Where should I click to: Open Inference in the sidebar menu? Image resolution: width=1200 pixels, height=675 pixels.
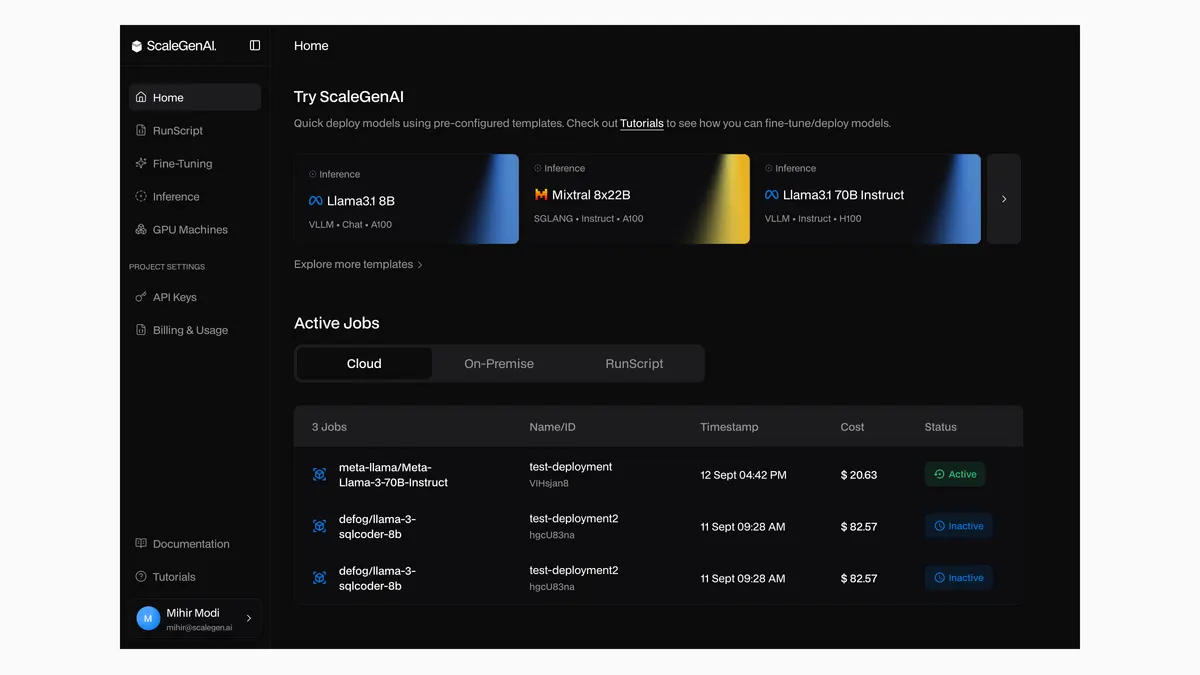click(x=195, y=196)
